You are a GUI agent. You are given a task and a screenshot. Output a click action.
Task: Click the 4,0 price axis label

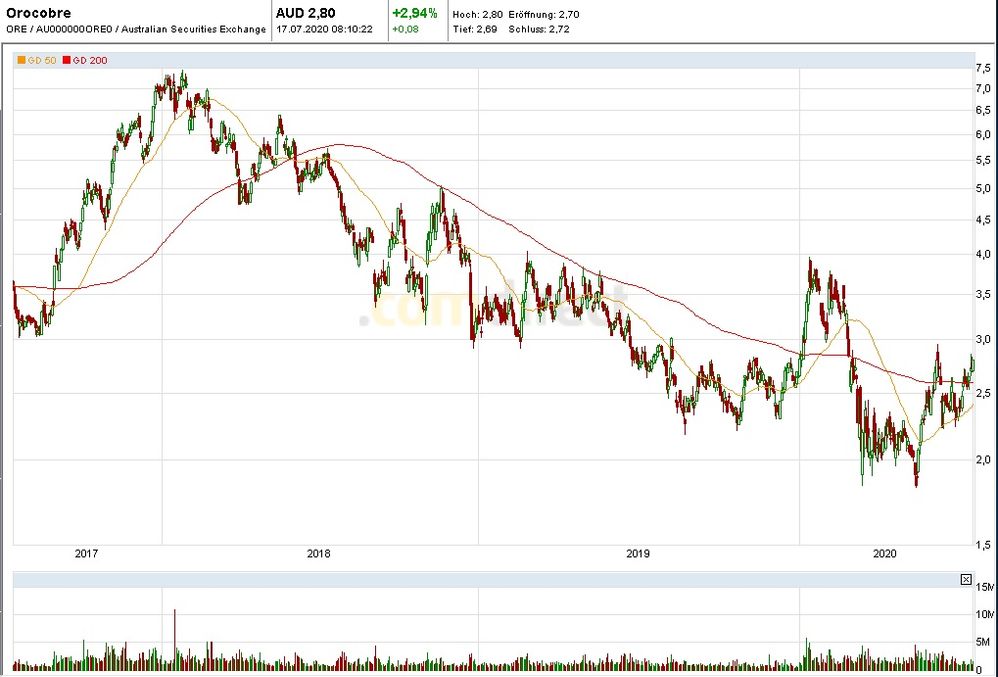[983, 255]
